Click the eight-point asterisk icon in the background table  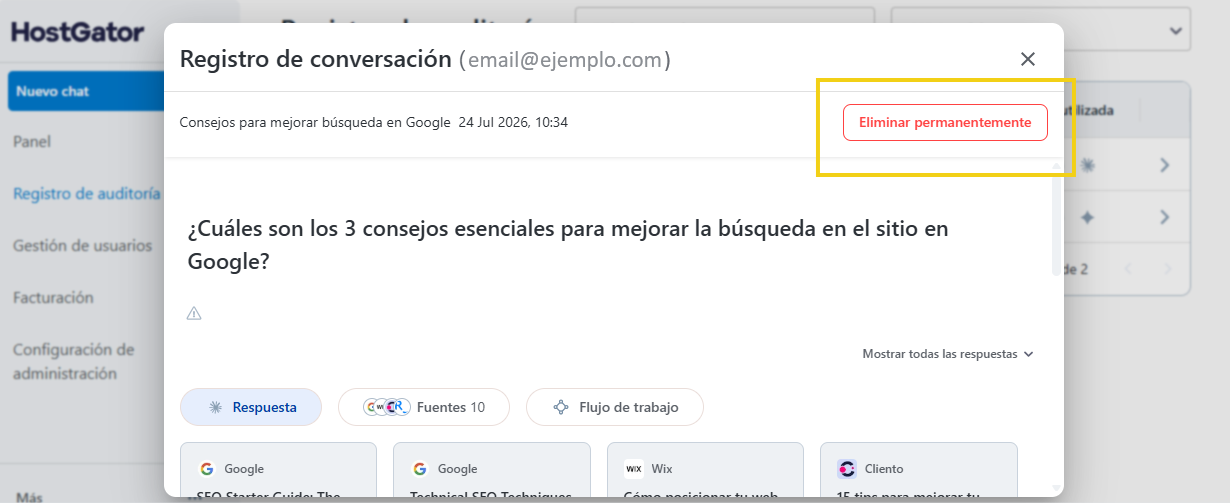[1088, 167]
